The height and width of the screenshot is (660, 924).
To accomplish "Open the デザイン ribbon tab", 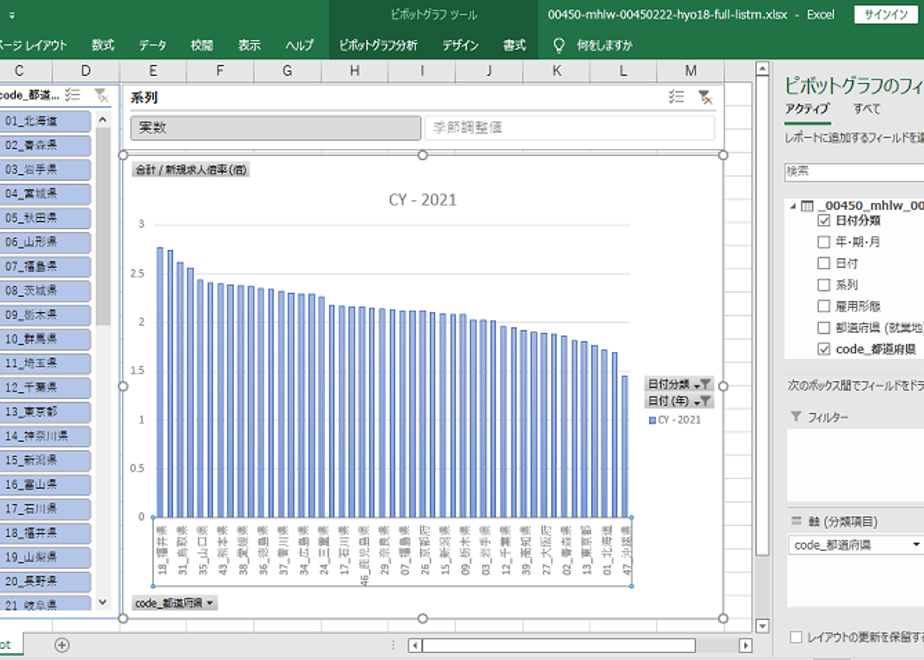I will point(460,45).
